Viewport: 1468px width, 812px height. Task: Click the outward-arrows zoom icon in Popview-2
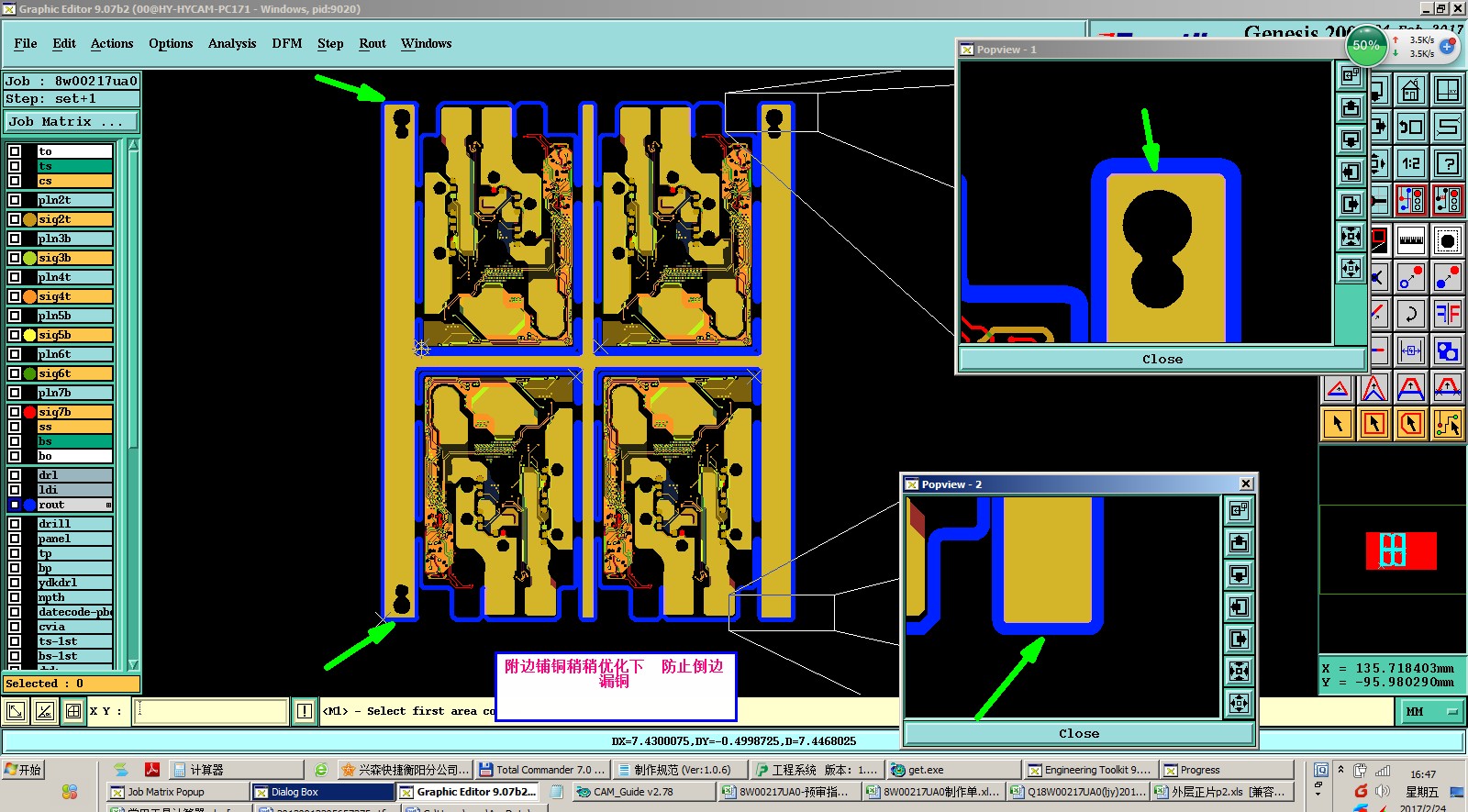(1239, 703)
